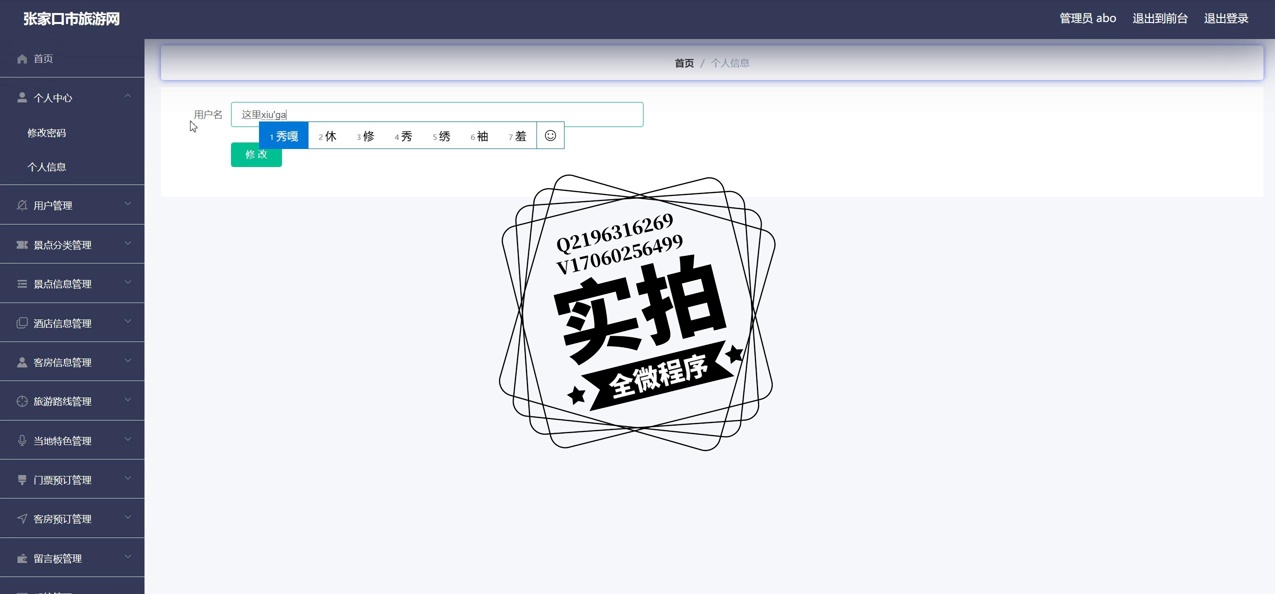This screenshot has height=594, width=1275.
Task: Expand the 门票预订管理 chevron
Action: click(x=128, y=479)
